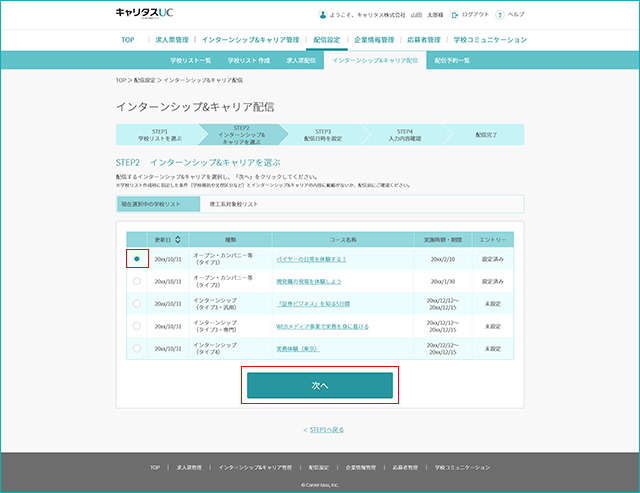640x493 pixels.
Task: Open 応募者管理 in main navigation
Action: click(424, 40)
